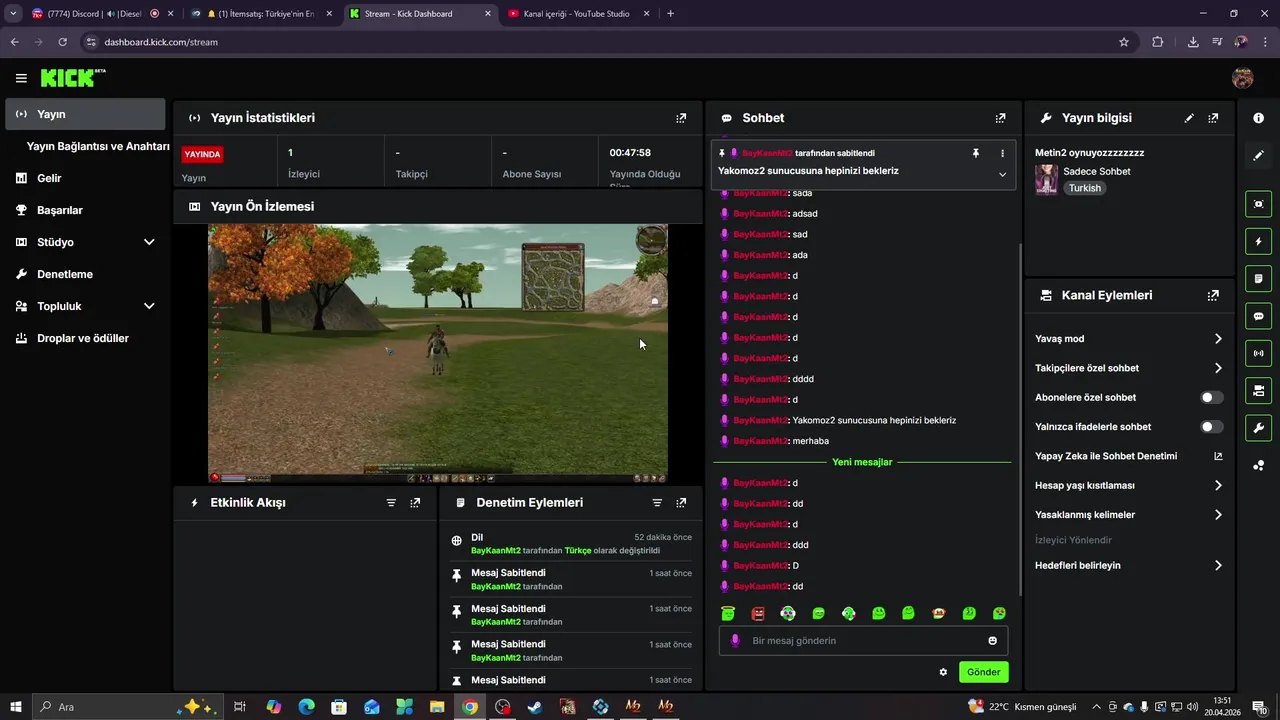Pop out the Sohbet chat panel

click(1000, 118)
